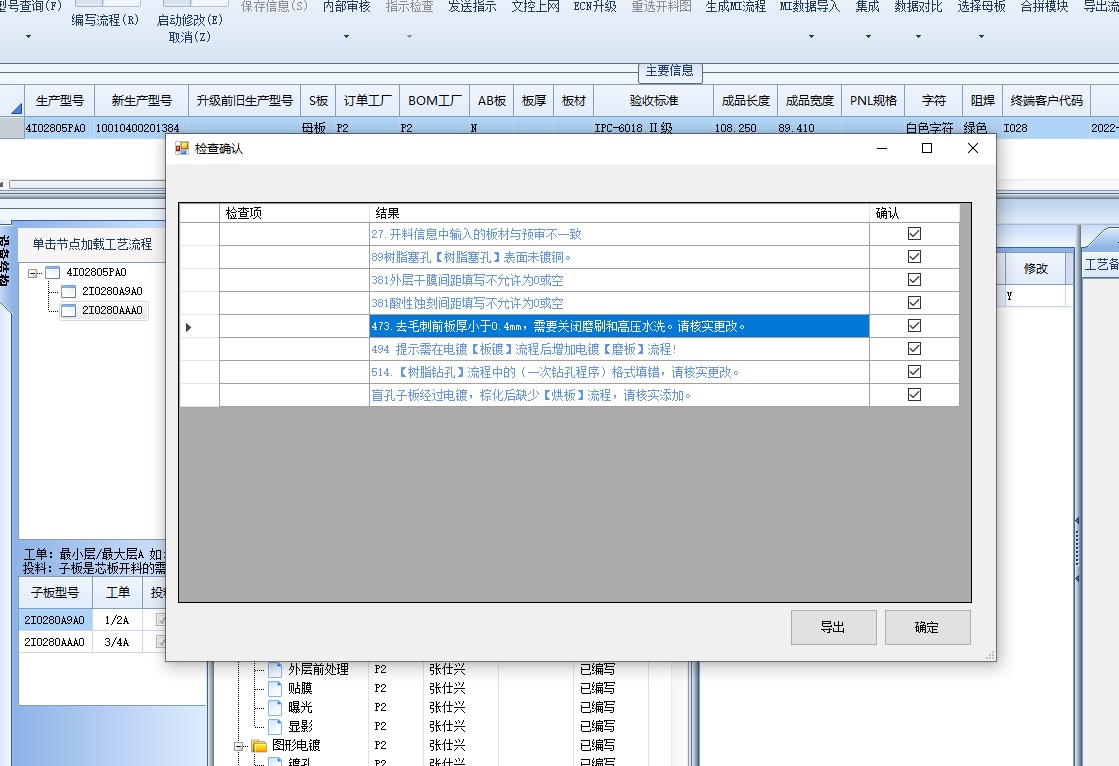Image resolution: width=1119 pixels, height=766 pixels.
Task: Click the icon beside 2I0280AAA0 node
Action: [x=69, y=311]
